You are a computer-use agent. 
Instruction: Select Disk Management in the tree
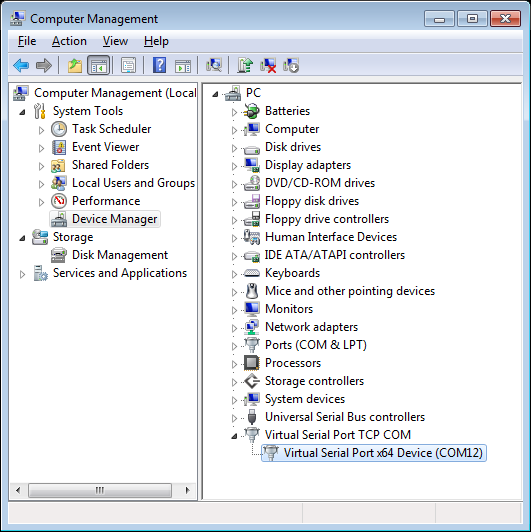click(x=120, y=255)
